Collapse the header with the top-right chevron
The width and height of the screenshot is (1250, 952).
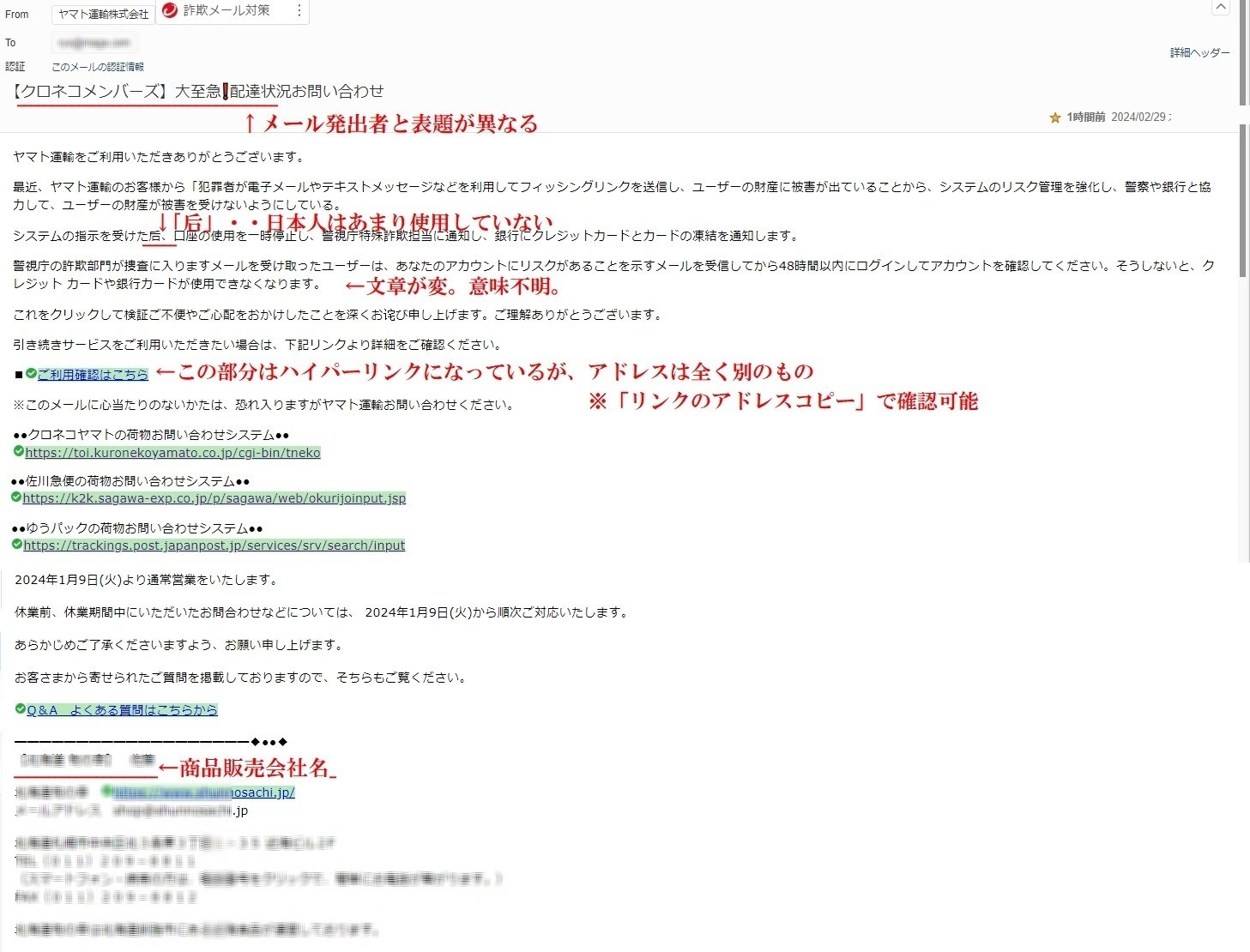point(1221,7)
